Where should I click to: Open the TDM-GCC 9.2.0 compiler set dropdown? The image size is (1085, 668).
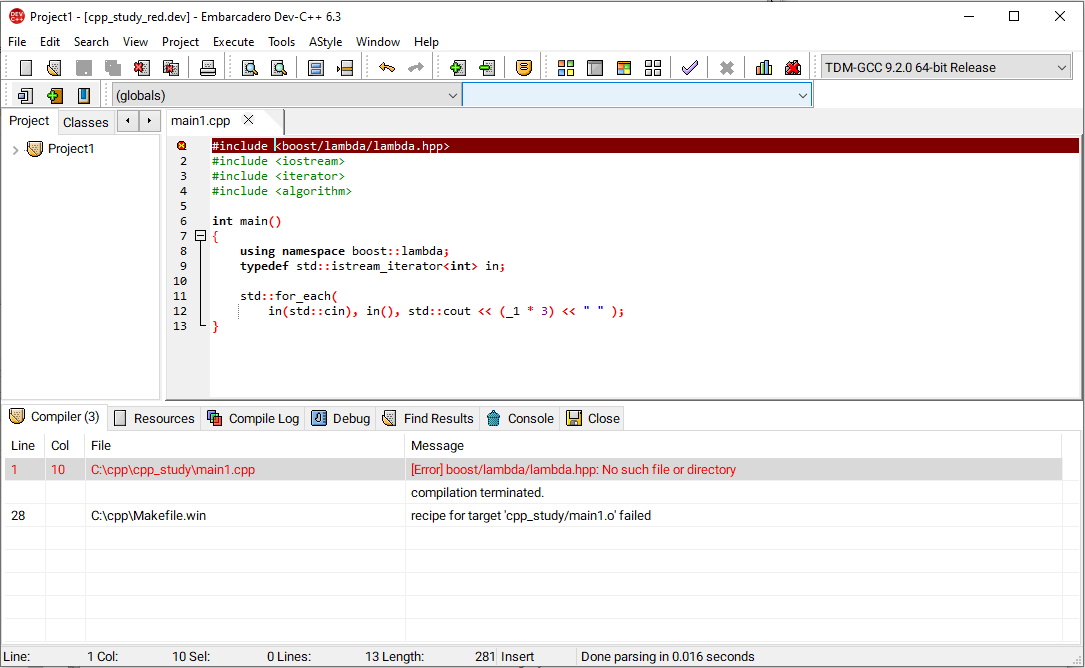(946, 68)
